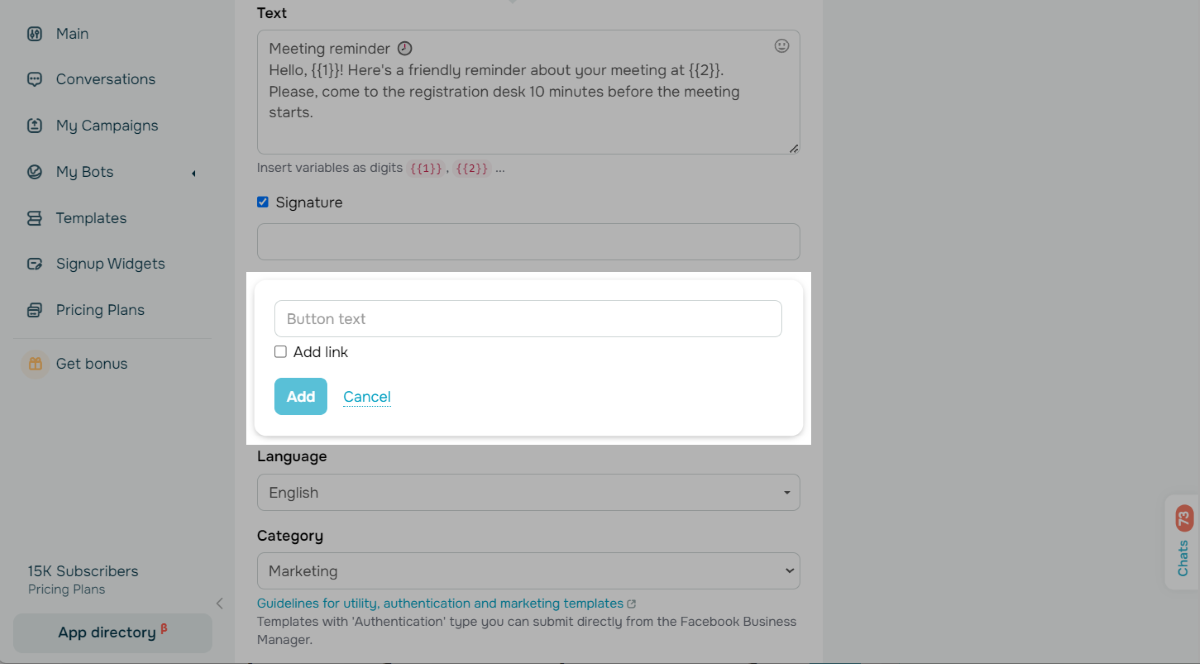This screenshot has height=664, width=1200.
Task: Open the emoji picker in Text field
Action: click(x=782, y=46)
